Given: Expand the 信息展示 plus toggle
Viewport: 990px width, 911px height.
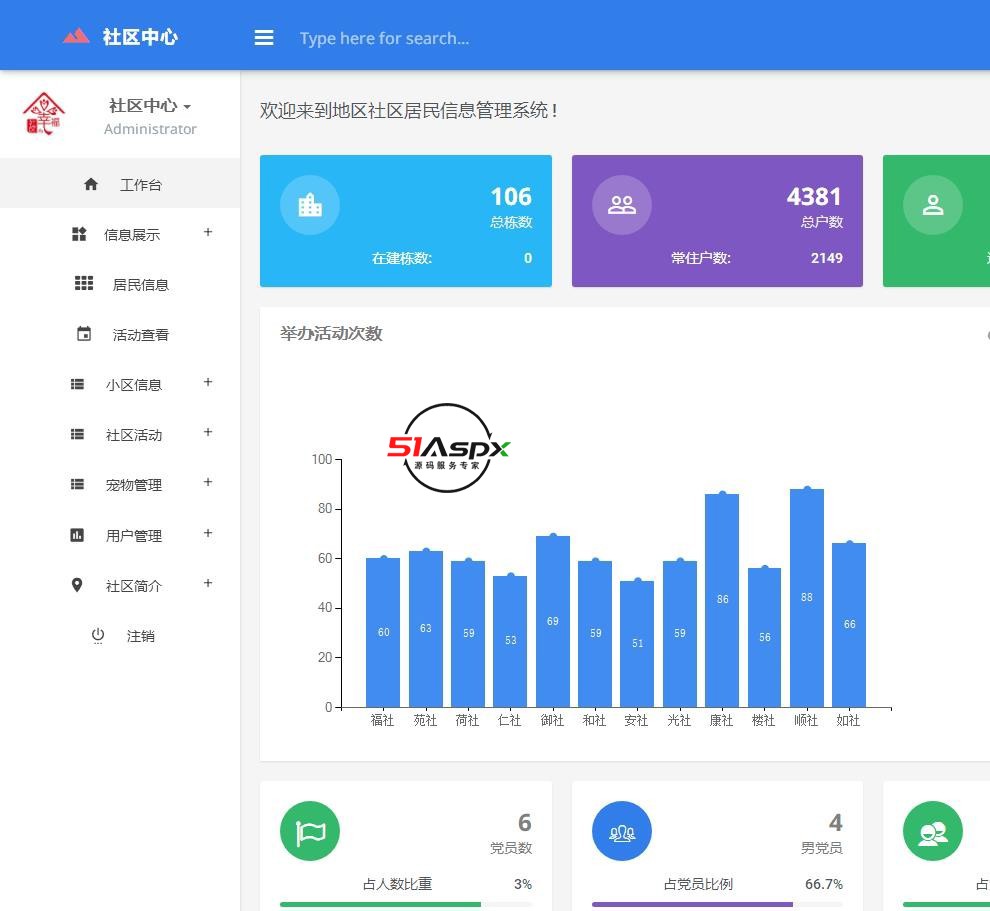Looking at the screenshot, I should pos(208,232).
